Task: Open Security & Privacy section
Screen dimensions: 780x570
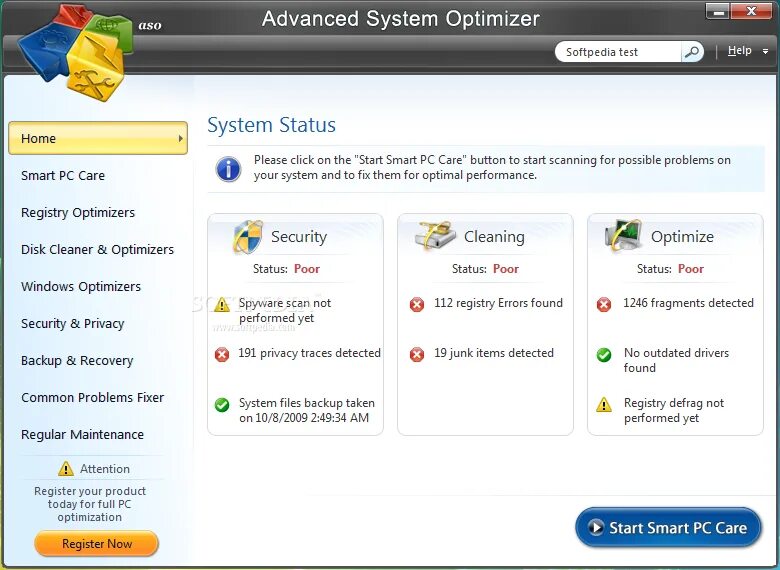Action: pyautogui.click(x=73, y=324)
